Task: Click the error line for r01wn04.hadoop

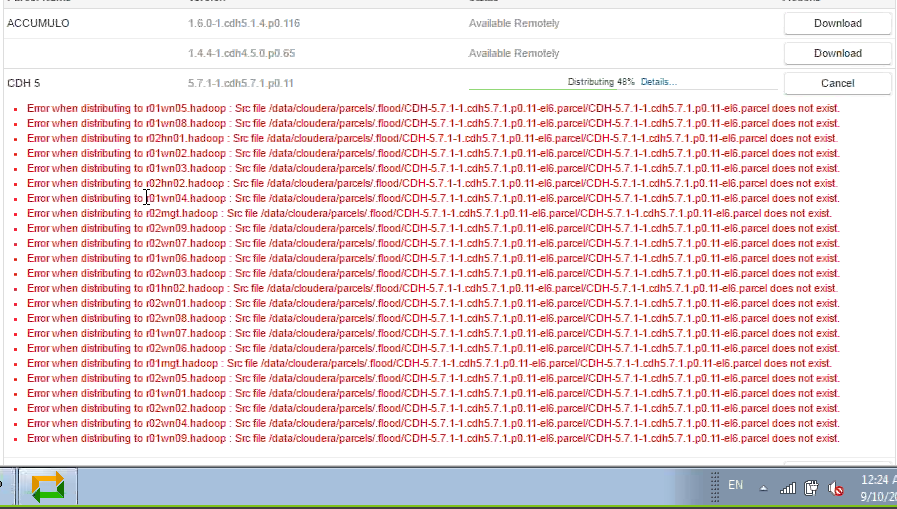Action: coord(433,198)
